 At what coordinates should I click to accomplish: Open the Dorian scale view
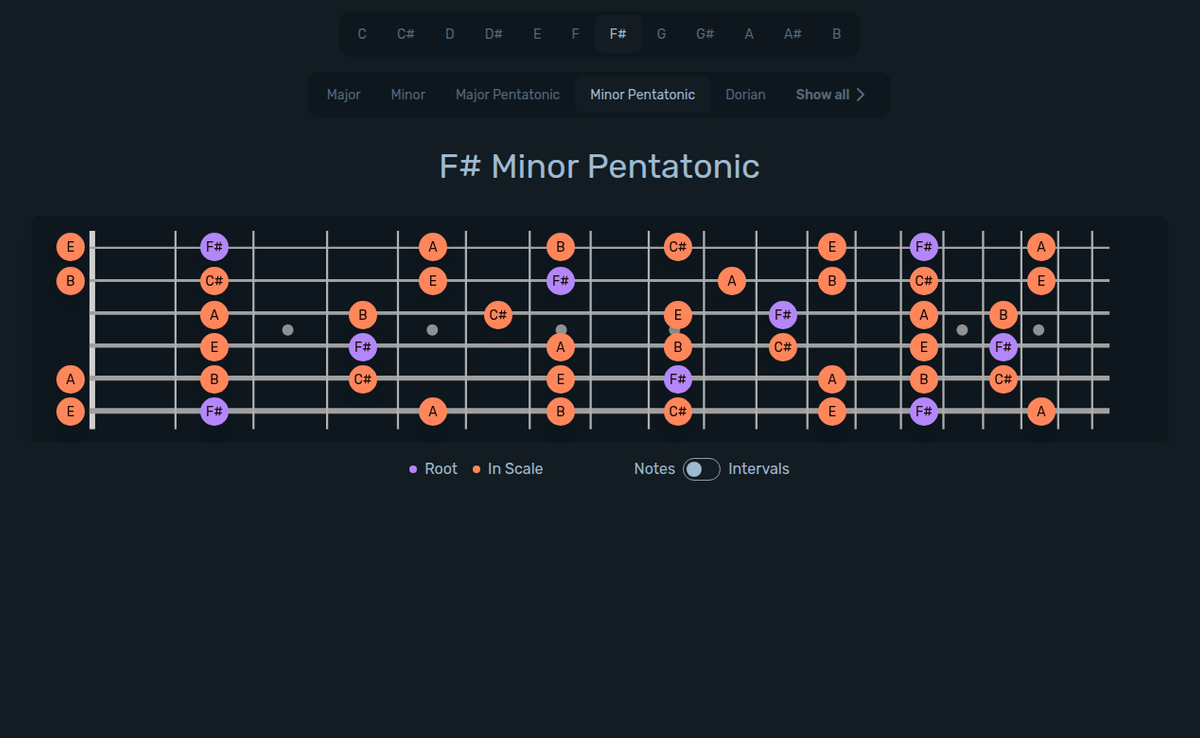745,94
